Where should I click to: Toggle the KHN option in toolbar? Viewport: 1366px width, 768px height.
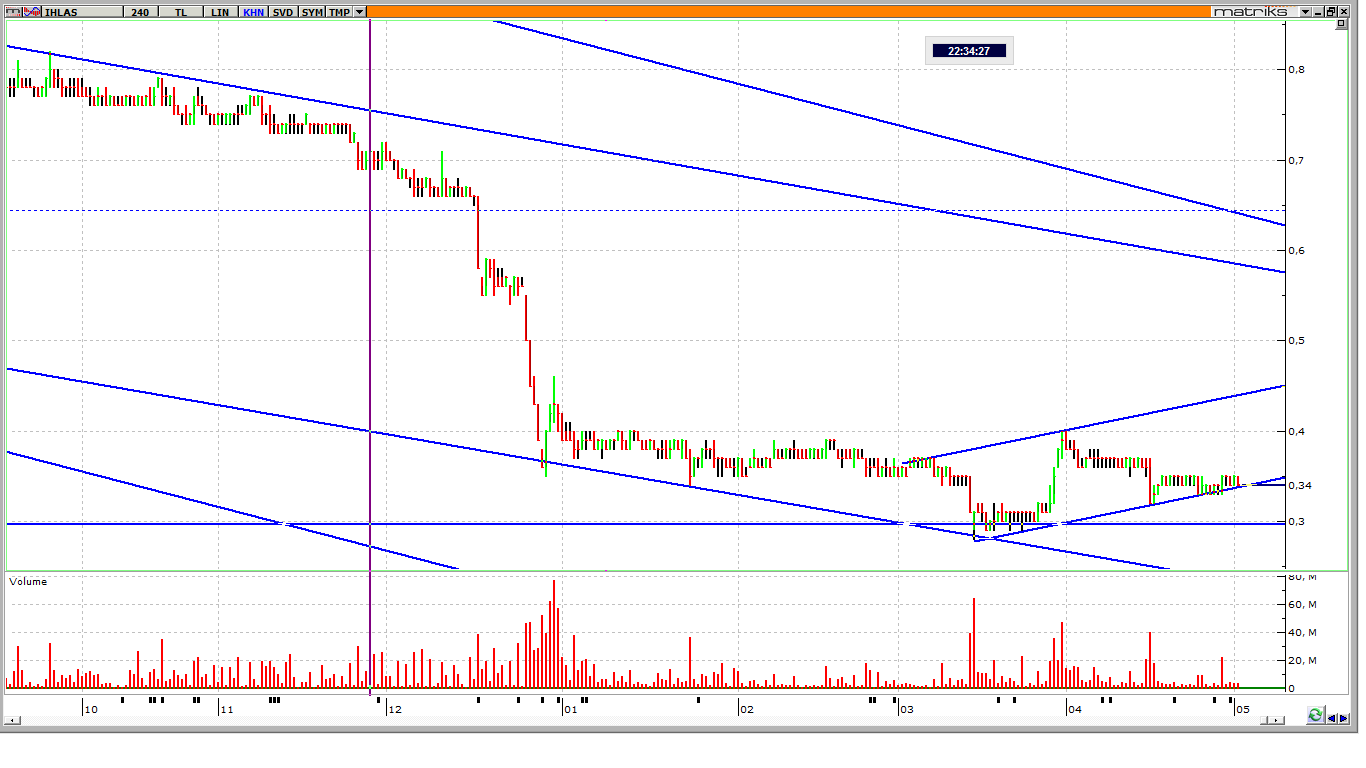pyautogui.click(x=253, y=12)
